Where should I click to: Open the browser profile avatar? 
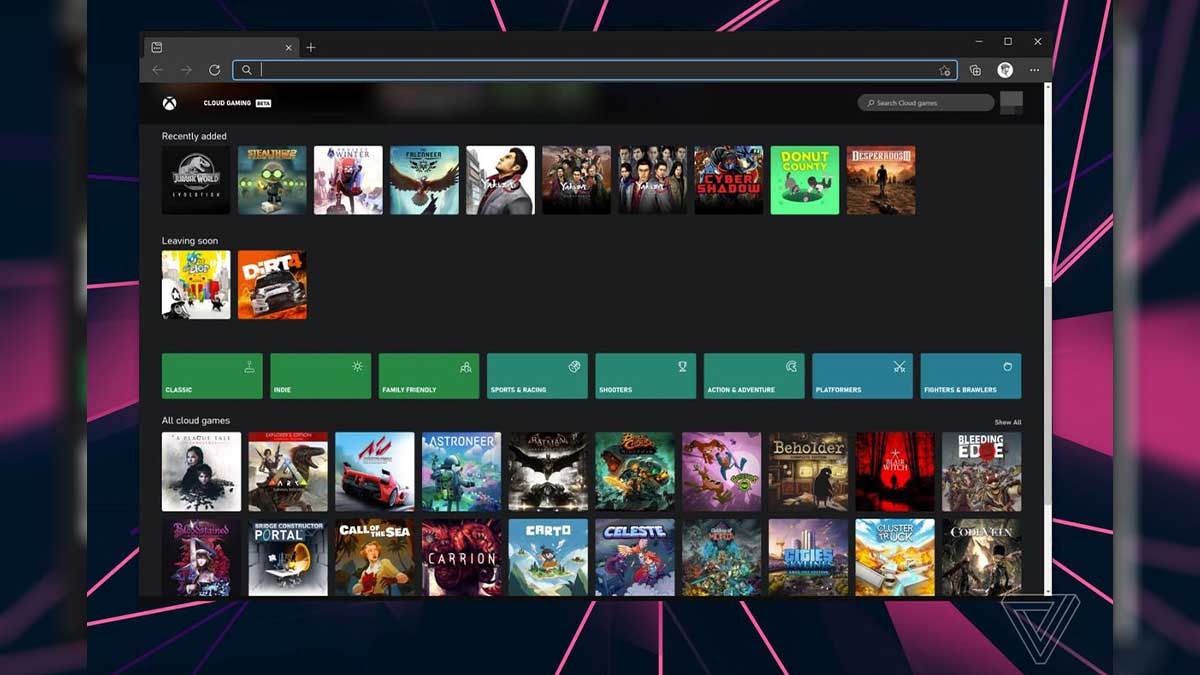pyautogui.click(x=1005, y=70)
